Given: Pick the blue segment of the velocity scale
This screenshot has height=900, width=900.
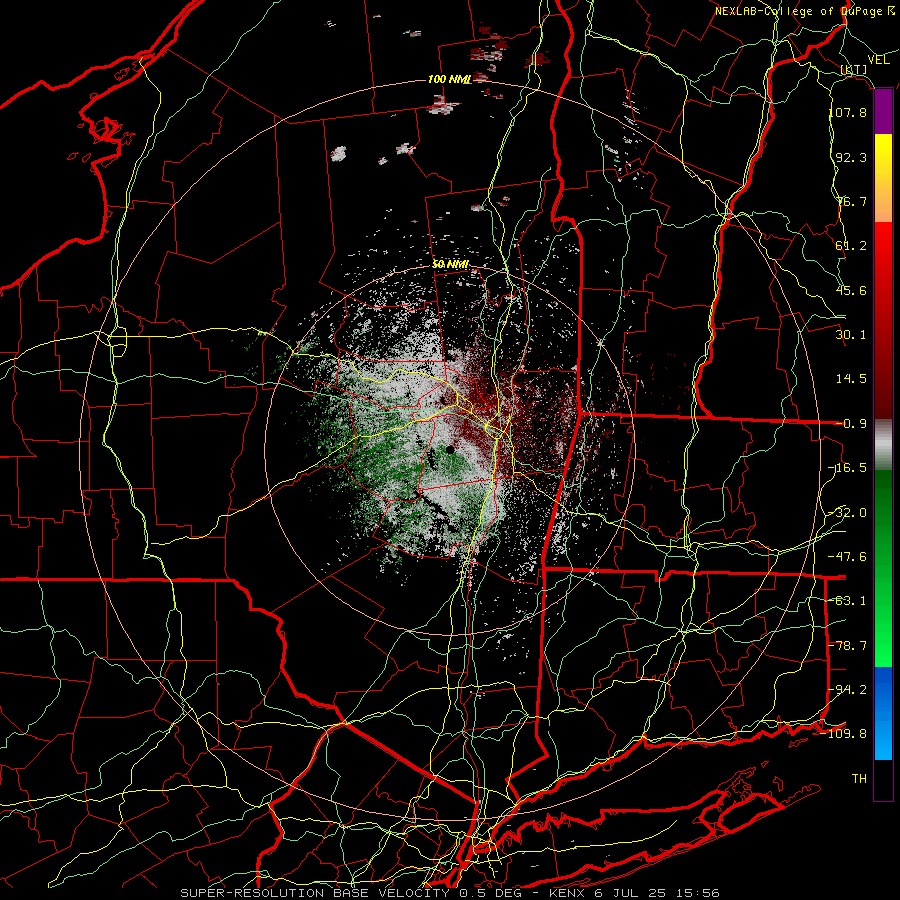Looking at the screenshot, I should (883, 712).
